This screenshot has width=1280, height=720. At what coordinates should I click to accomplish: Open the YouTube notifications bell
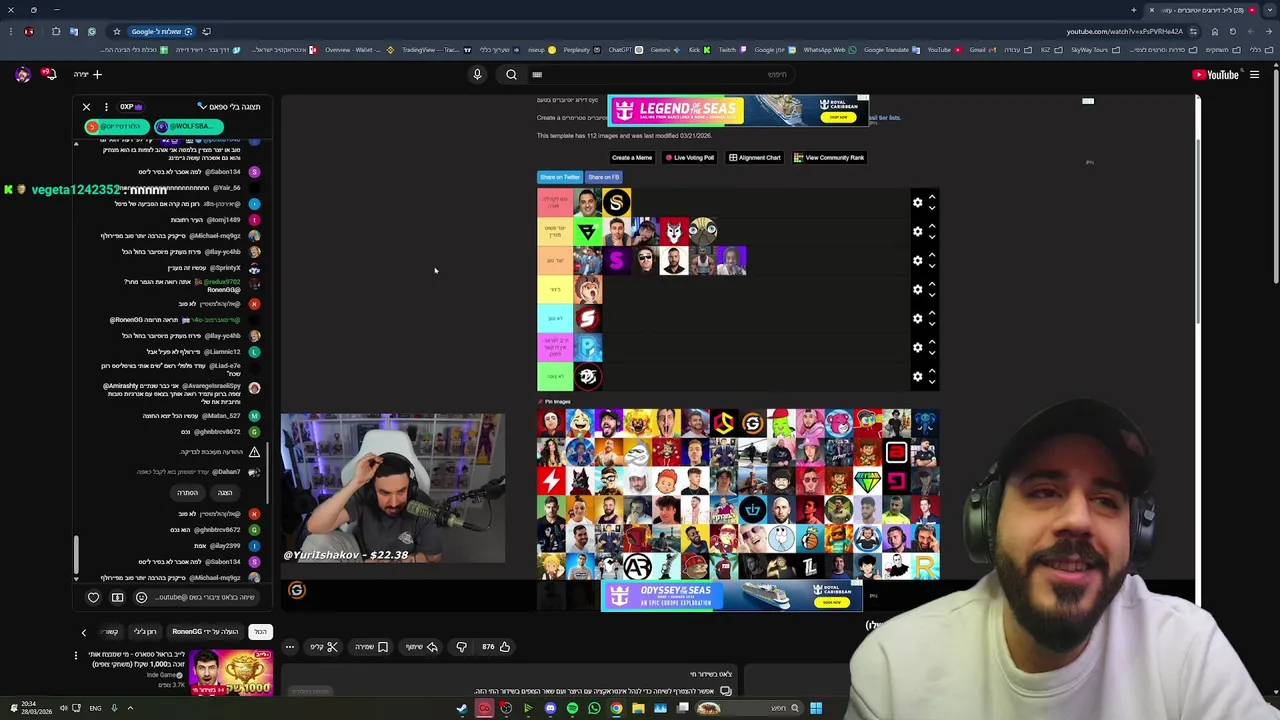coord(50,74)
